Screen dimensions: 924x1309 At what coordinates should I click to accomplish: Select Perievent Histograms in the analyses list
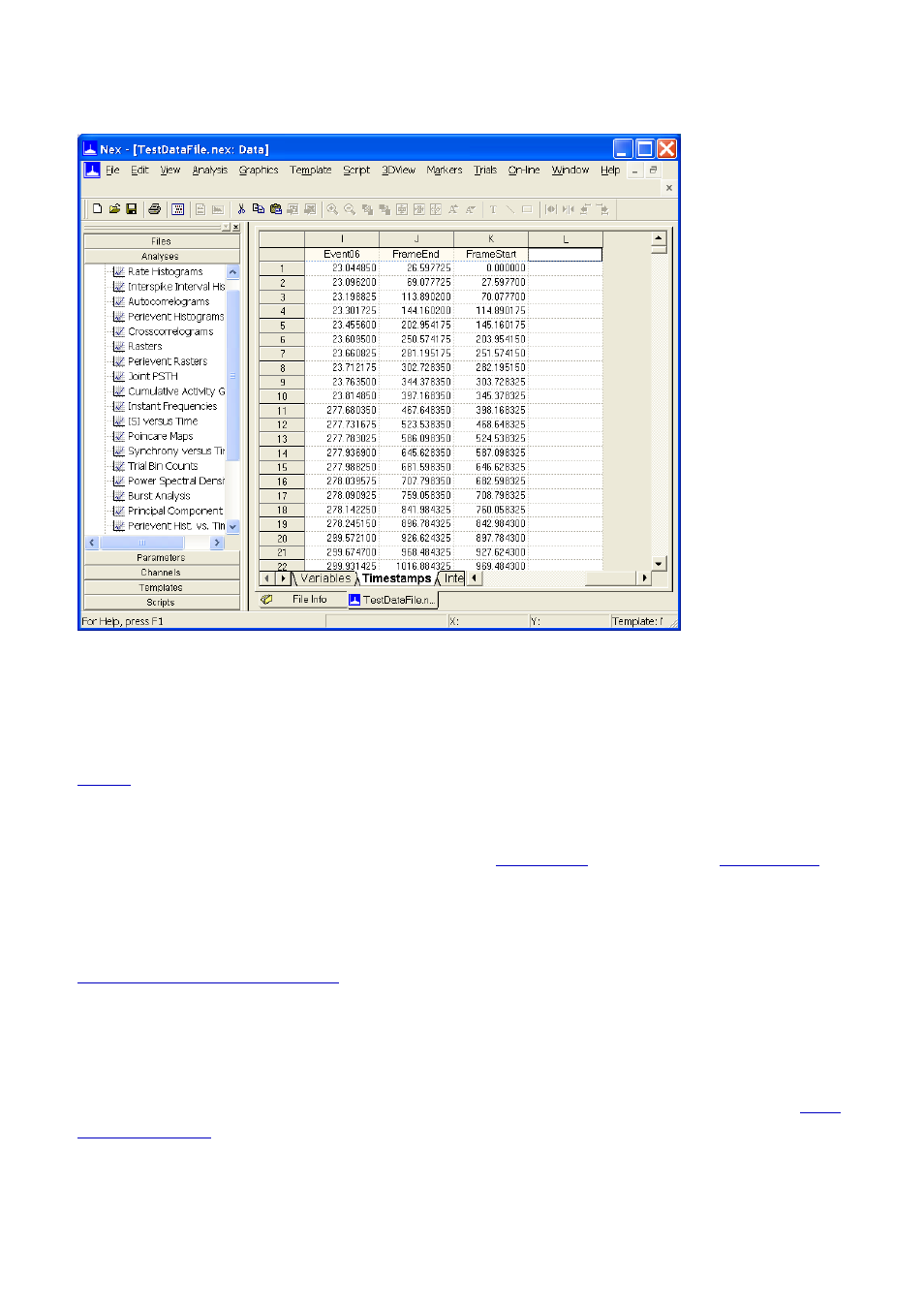click(175, 317)
